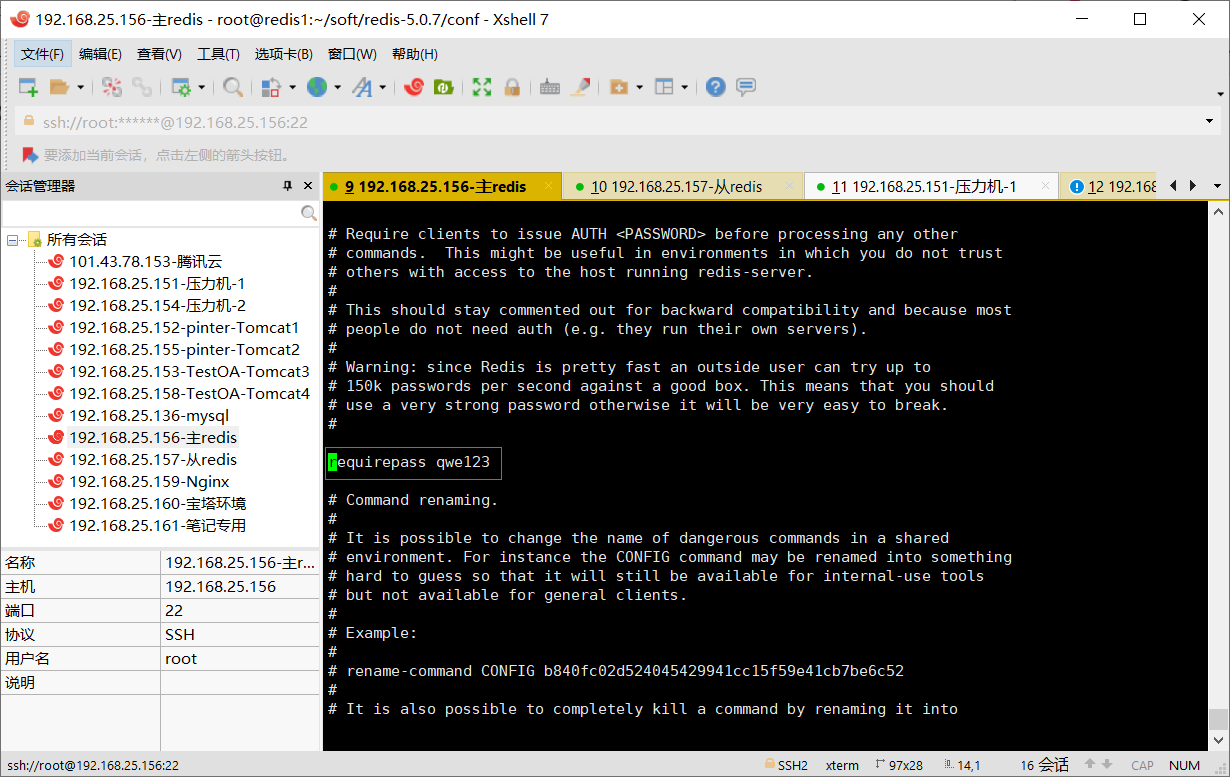Screen dimensions: 1230x777
Task: Click the Disconnect session toolbar icon
Action: tap(112, 87)
